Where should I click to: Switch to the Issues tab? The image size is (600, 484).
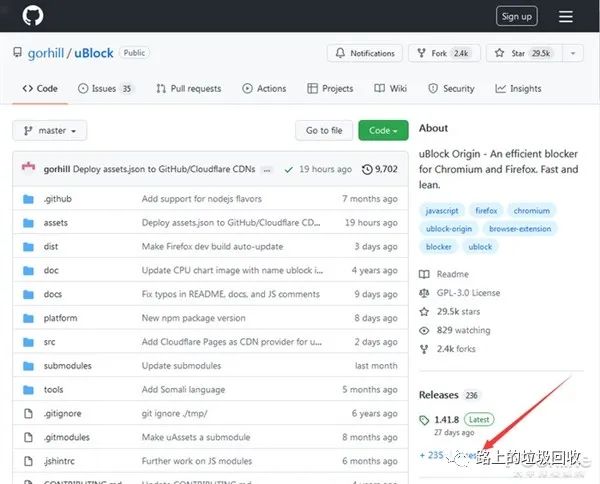[x=104, y=88]
